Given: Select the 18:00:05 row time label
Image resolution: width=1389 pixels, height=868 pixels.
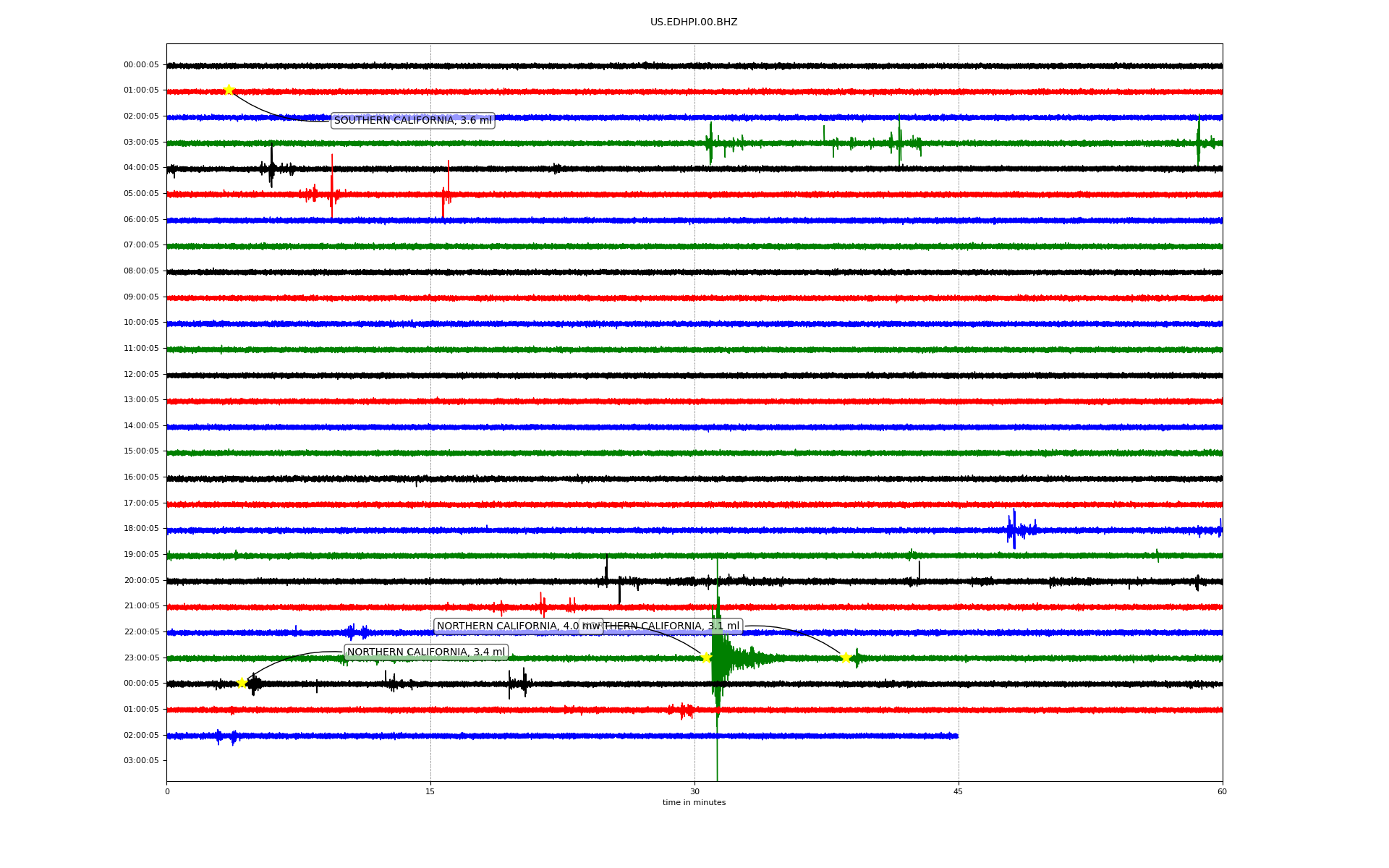Looking at the screenshot, I should (x=141, y=529).
